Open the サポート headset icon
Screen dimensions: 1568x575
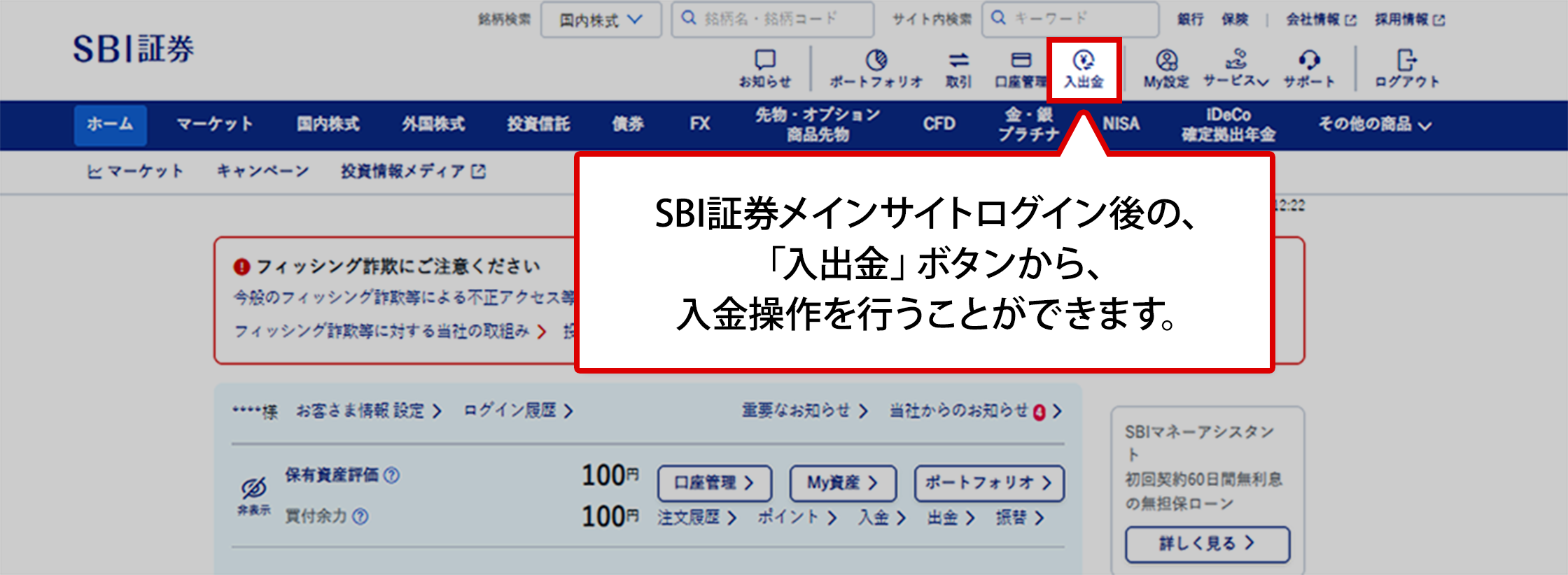click(x=1309, y=69)
